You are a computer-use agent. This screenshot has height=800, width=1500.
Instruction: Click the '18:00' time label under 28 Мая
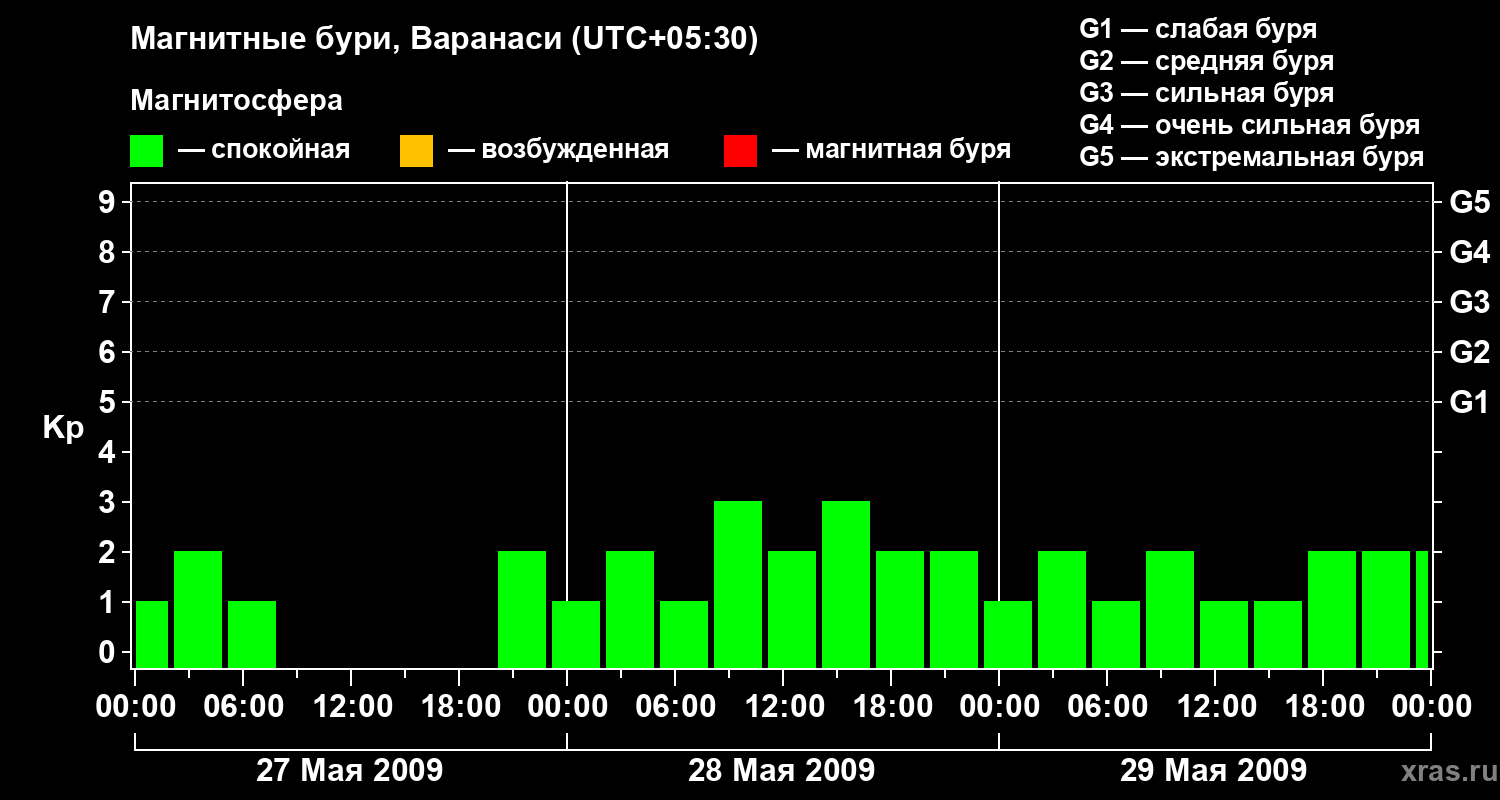pyautogui.click(x=891, y=706)
